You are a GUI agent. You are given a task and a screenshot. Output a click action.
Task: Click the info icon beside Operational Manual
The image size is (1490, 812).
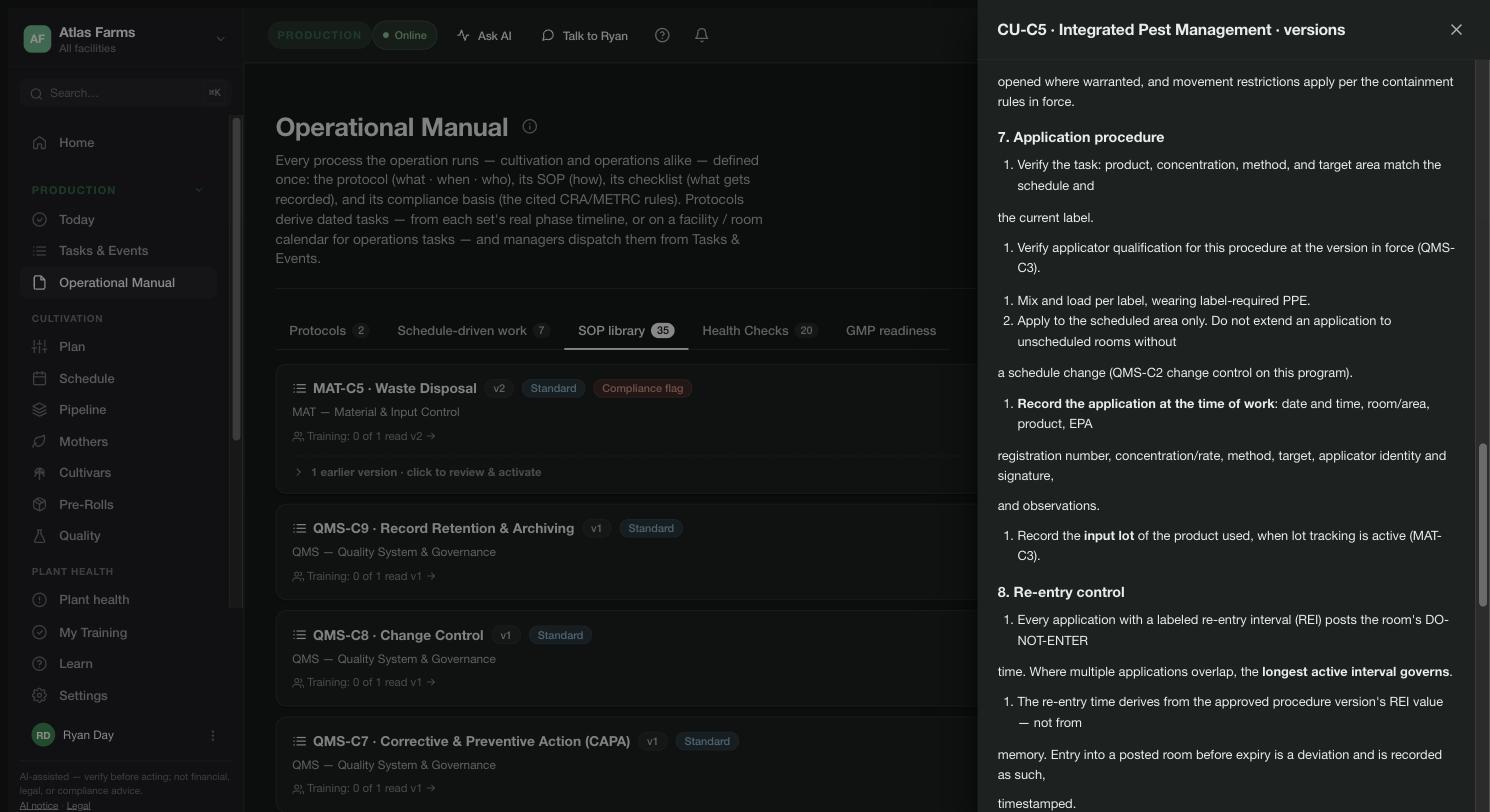pos(530,127)
